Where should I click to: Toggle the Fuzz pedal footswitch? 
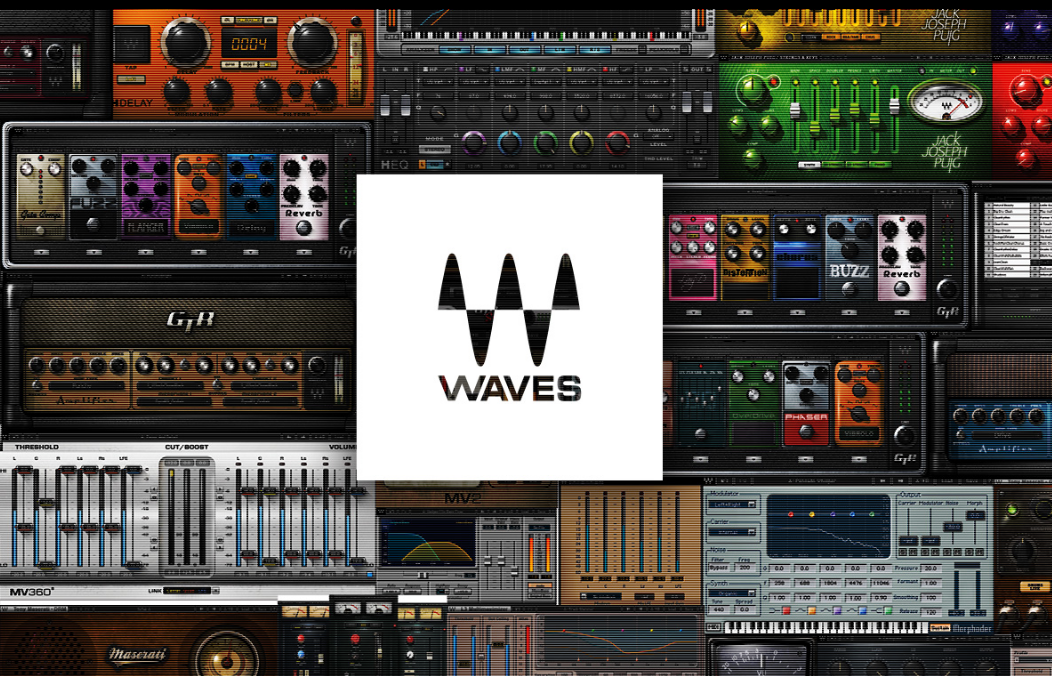[x=93, y=224]
